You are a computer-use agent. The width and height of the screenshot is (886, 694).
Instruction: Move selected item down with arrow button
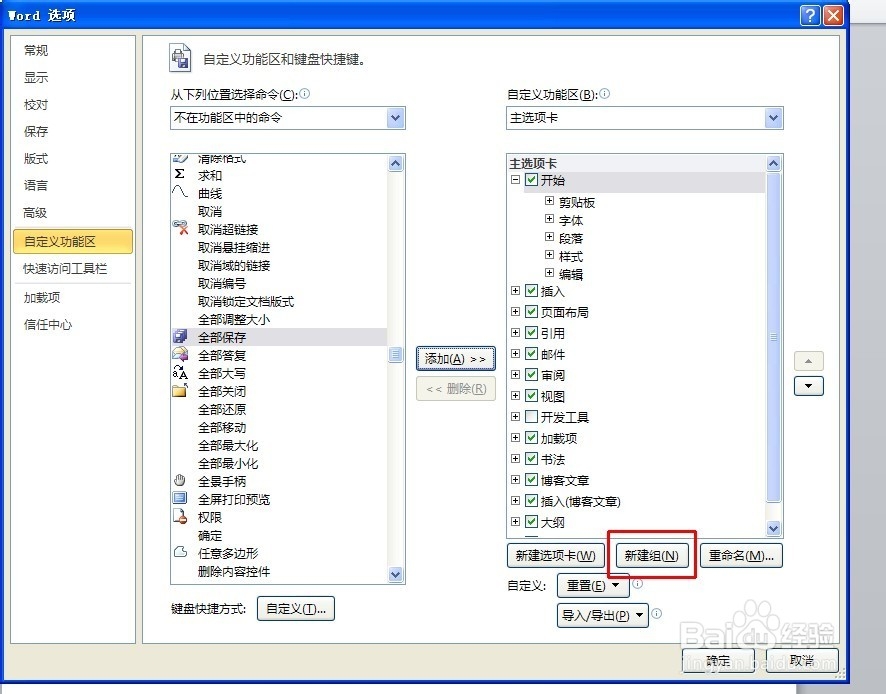tap(809, 386)
